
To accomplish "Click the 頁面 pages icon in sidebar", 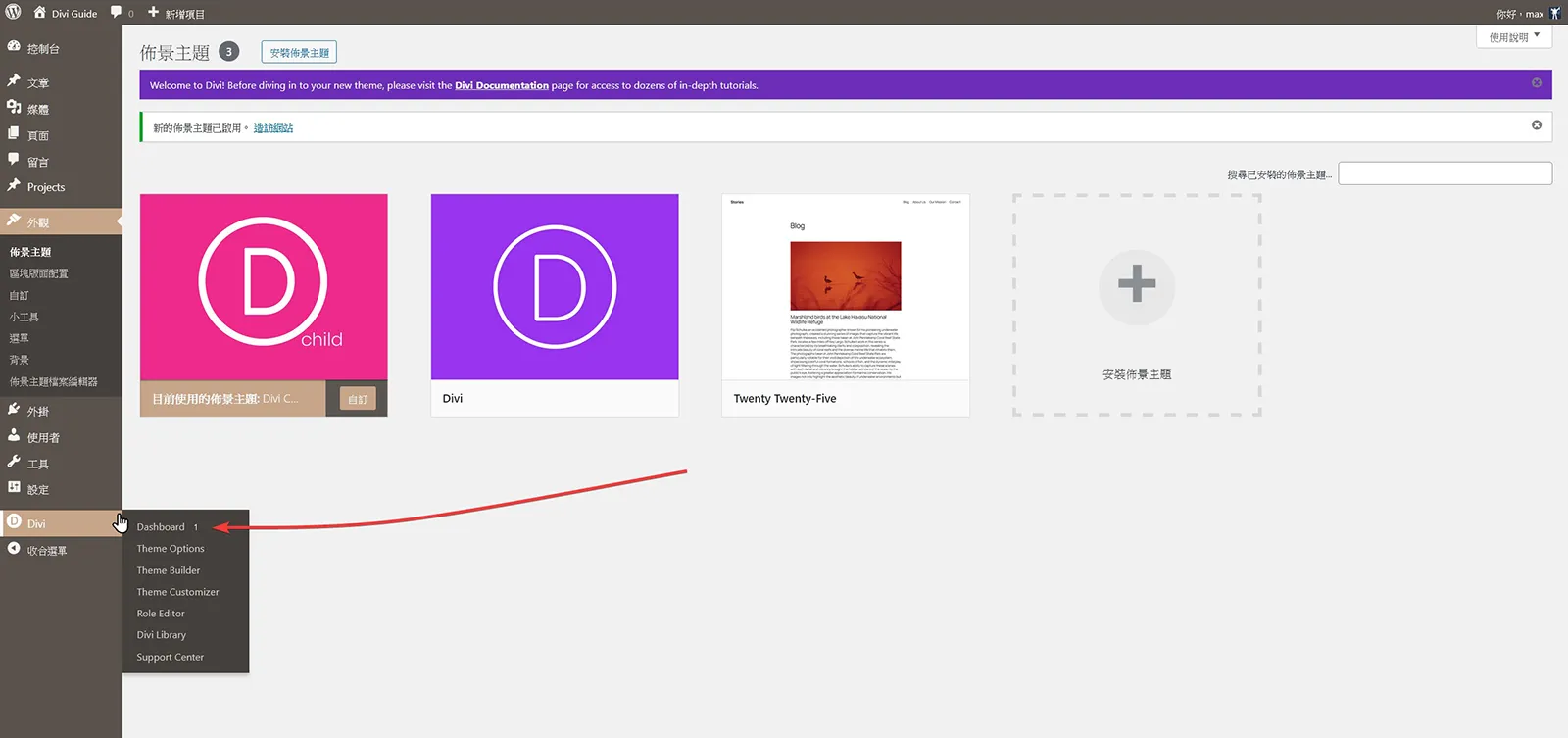I will 14,133.
